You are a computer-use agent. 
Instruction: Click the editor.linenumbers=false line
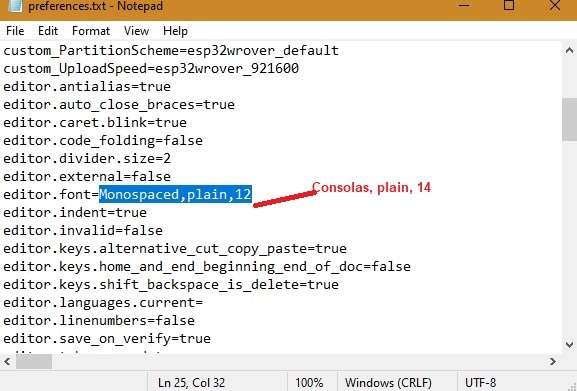pos(99,321)
